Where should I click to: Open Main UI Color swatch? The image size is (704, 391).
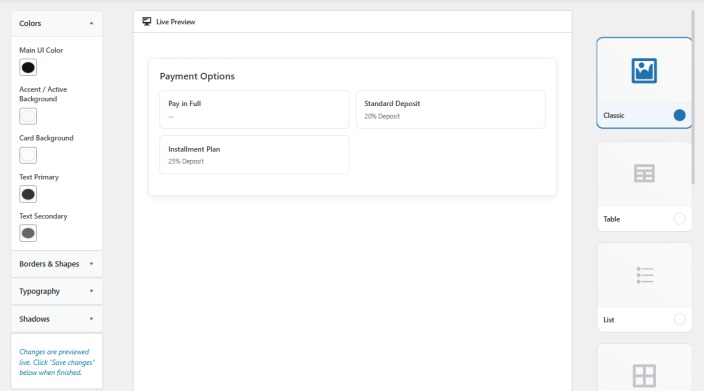[x=28, y=67]
